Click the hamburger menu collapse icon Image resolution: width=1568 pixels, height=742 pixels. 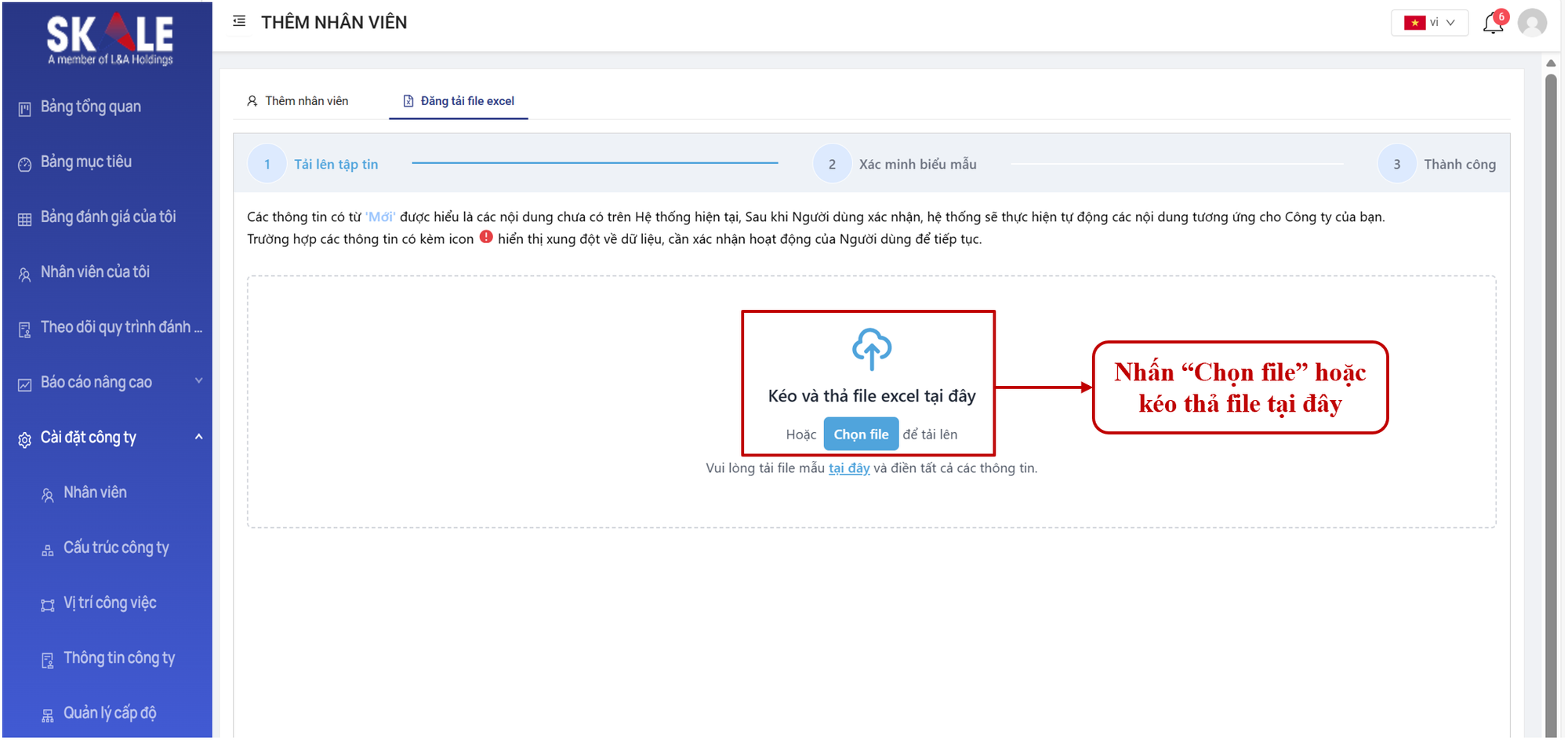[239, 21]
